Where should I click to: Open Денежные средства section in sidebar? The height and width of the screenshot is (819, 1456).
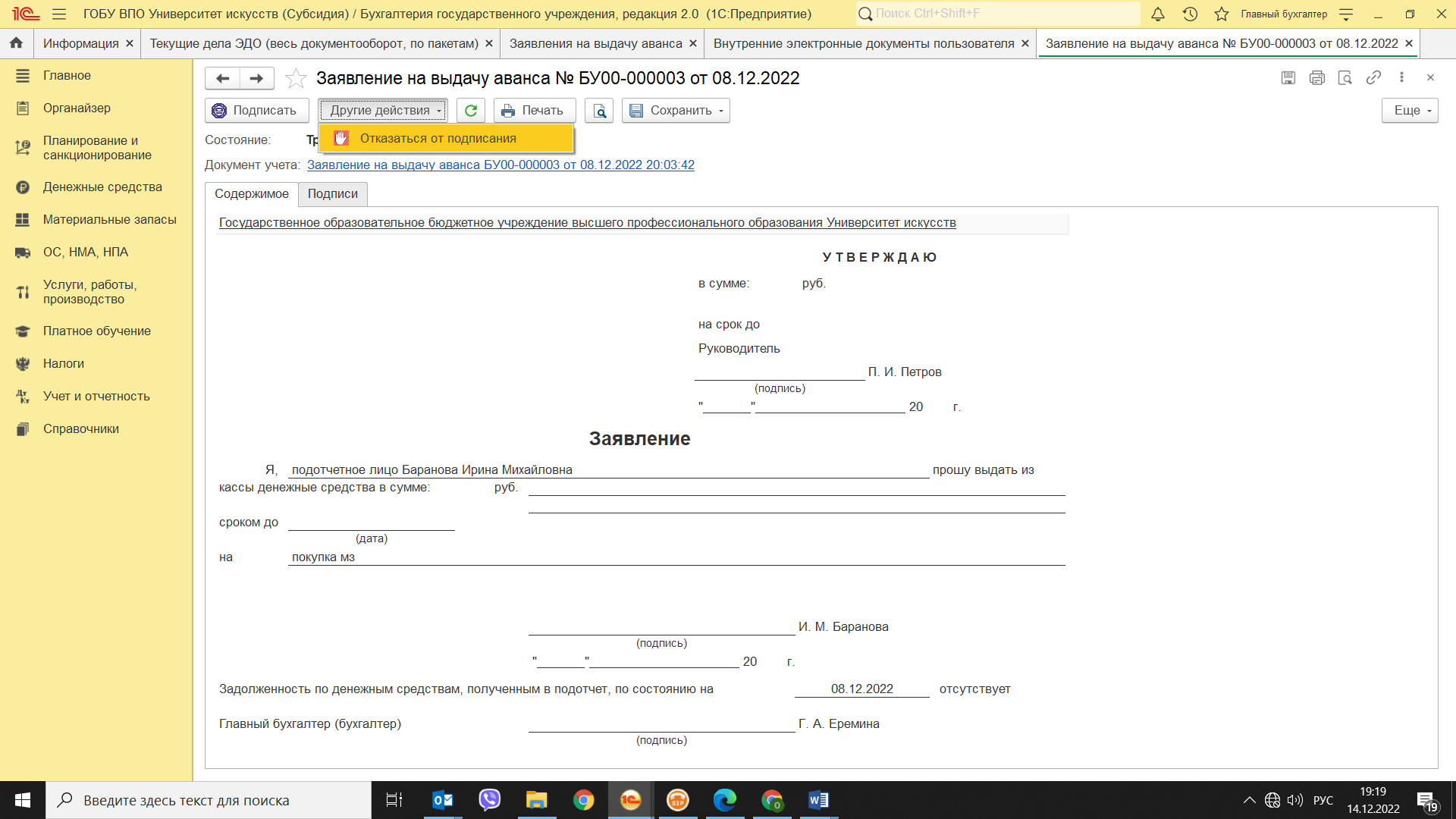(102, 187)
